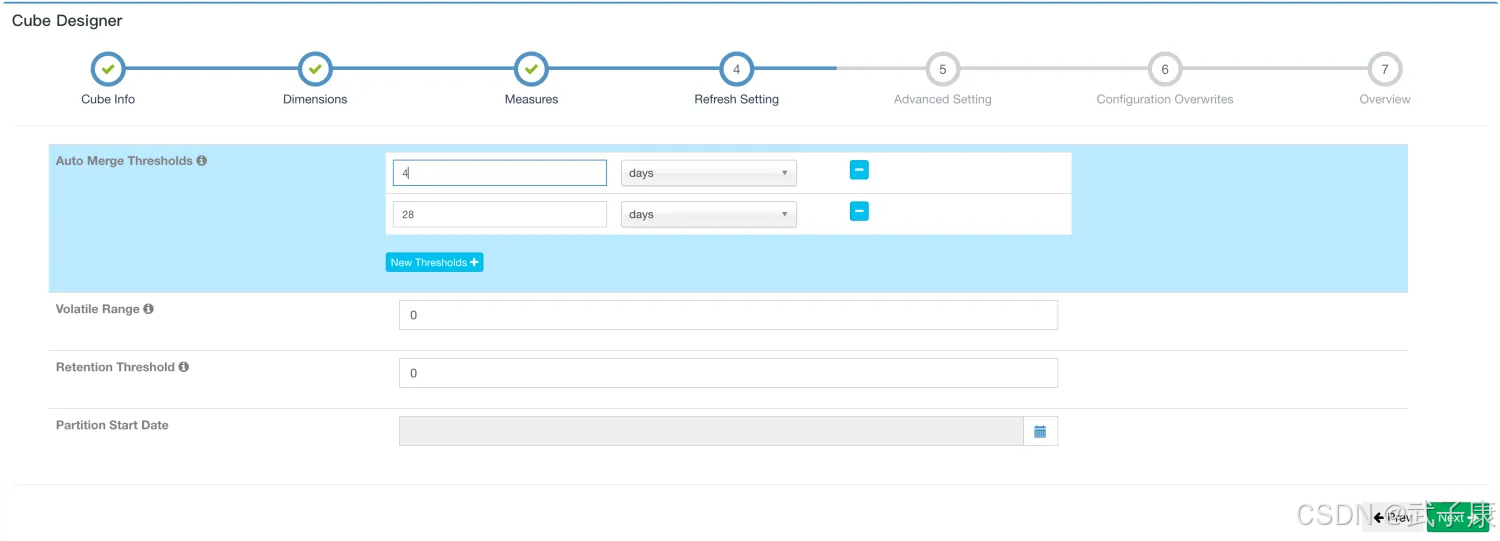
Task: Click the Dimensions step checkmark circle
Action: (x=315, y=69)
